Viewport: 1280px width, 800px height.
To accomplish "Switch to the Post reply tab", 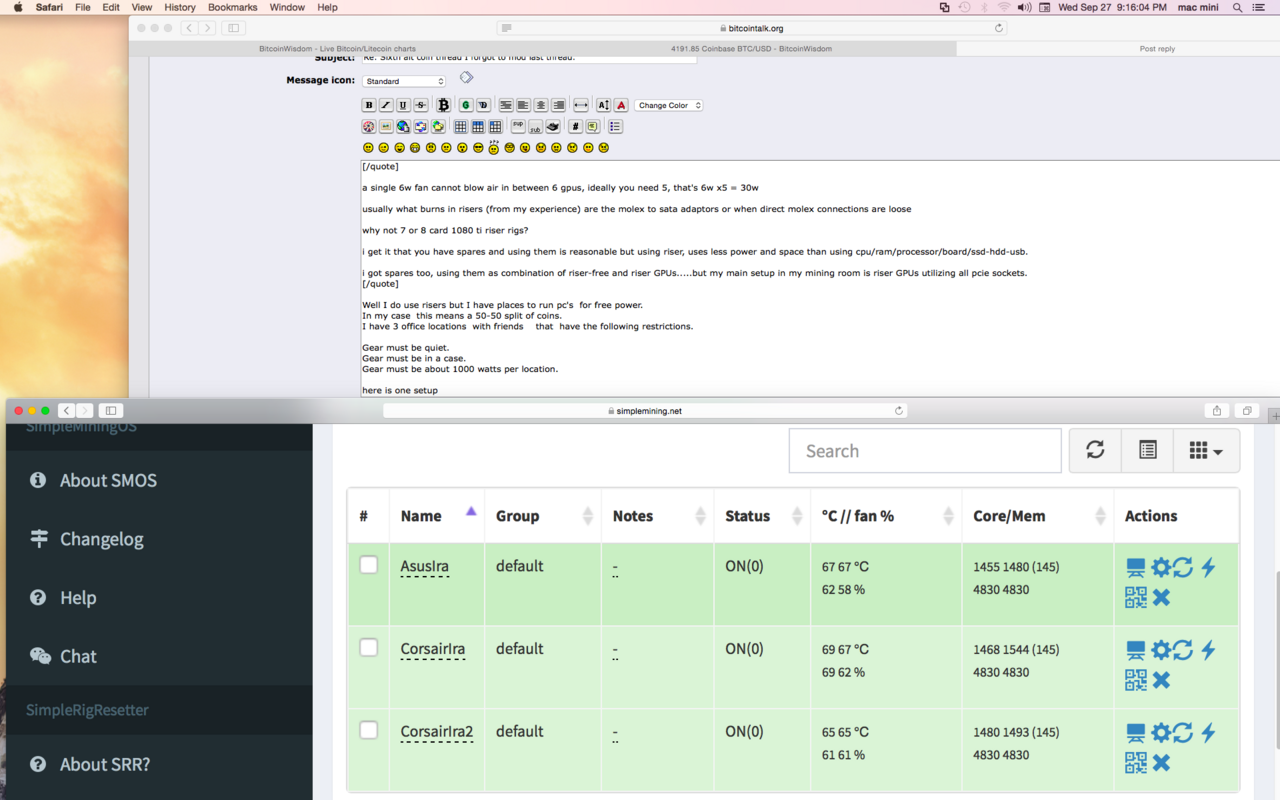I will (x=1157, y=48).
